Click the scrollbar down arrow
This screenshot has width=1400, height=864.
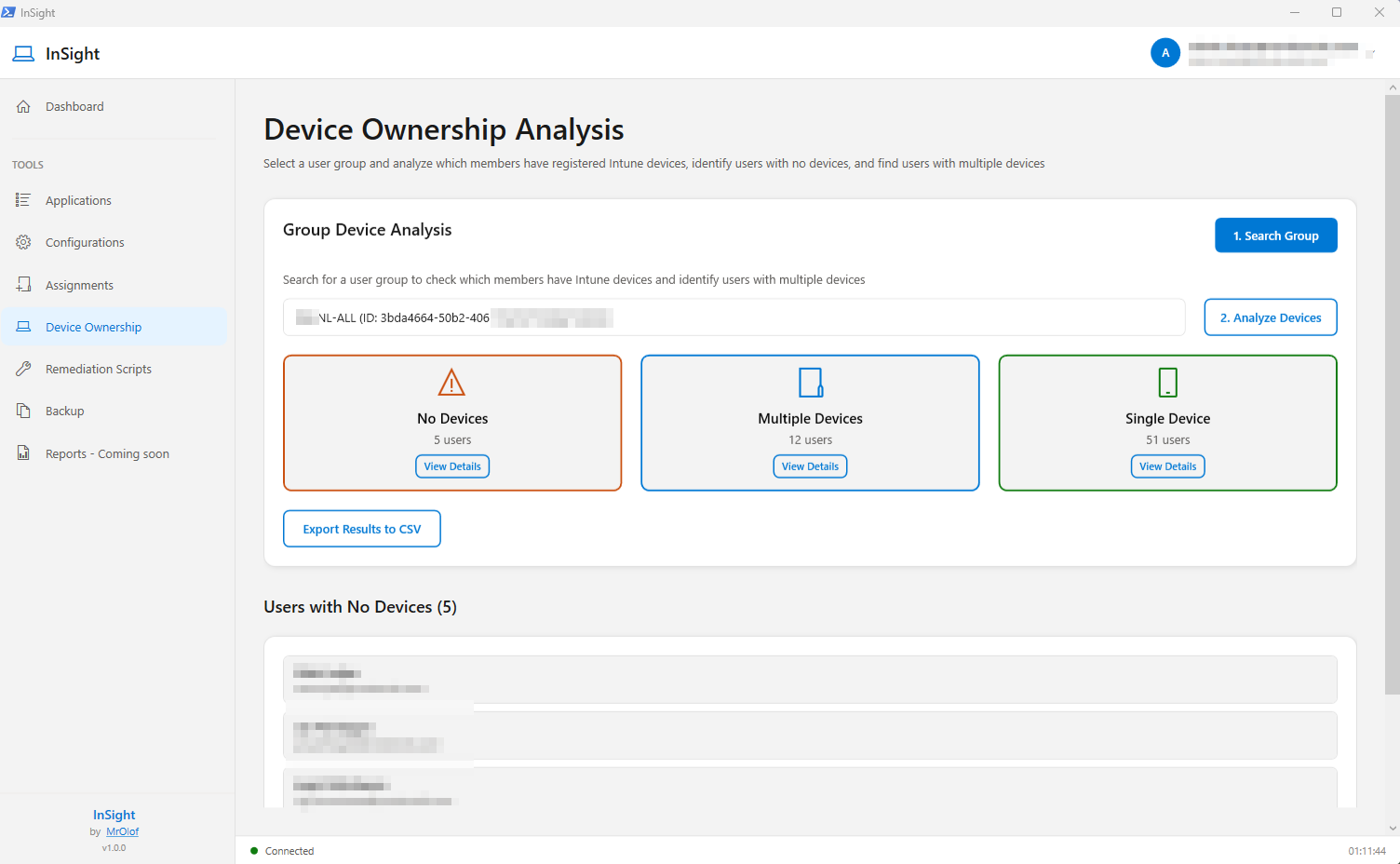(1393, 828)
